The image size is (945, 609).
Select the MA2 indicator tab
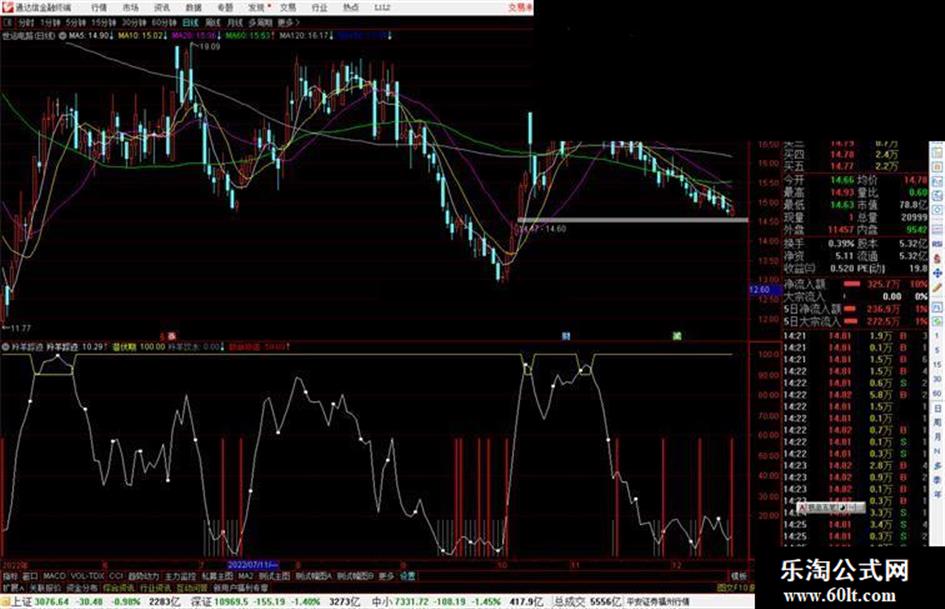245,576
